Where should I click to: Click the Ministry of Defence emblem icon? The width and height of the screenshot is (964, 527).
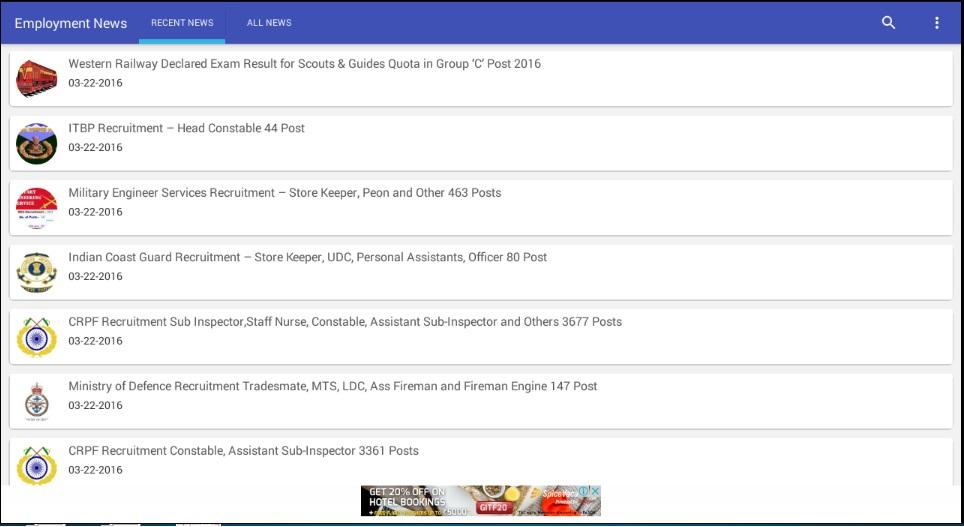[x=37, y=401]
